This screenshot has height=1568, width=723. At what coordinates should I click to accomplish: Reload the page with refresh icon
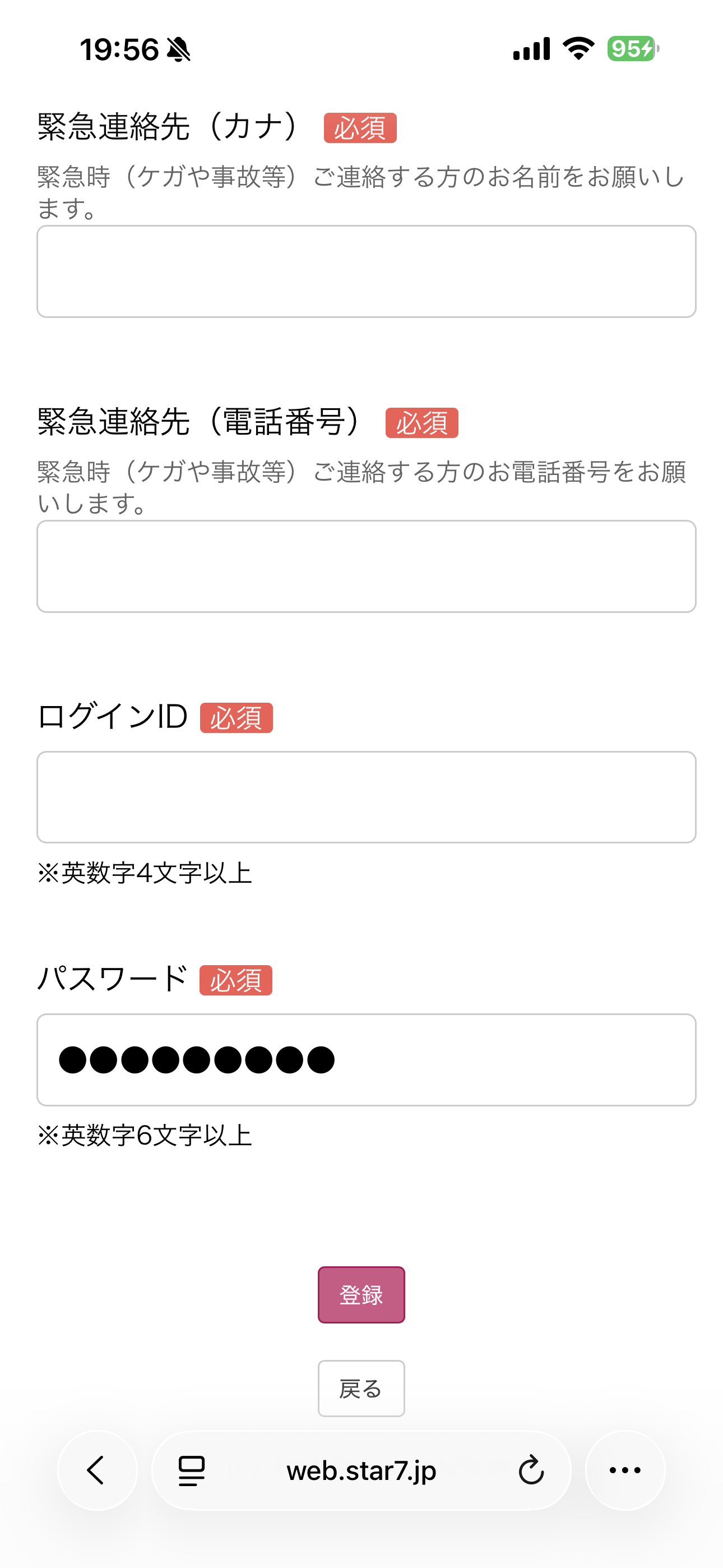(x=531, y=1470)
